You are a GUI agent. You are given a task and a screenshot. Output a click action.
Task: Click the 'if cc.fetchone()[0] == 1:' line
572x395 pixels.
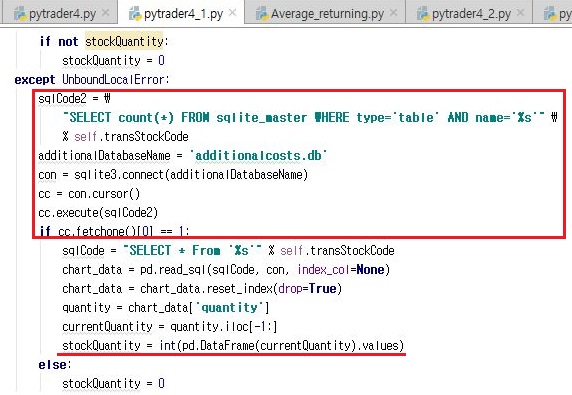(115, 231)
